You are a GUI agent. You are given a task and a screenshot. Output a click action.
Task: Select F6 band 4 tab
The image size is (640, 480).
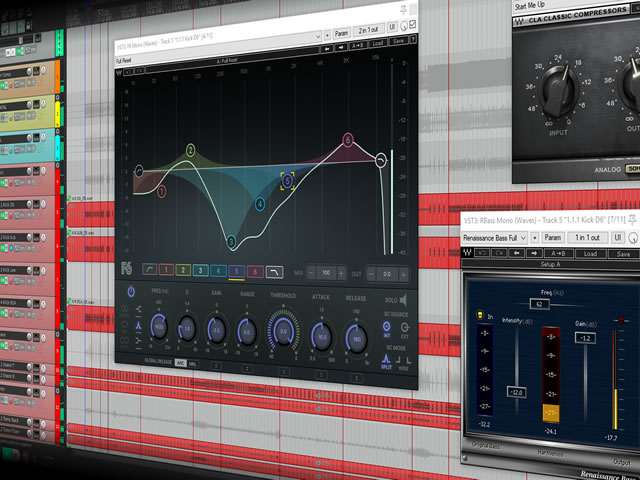(x=218, y=271)
